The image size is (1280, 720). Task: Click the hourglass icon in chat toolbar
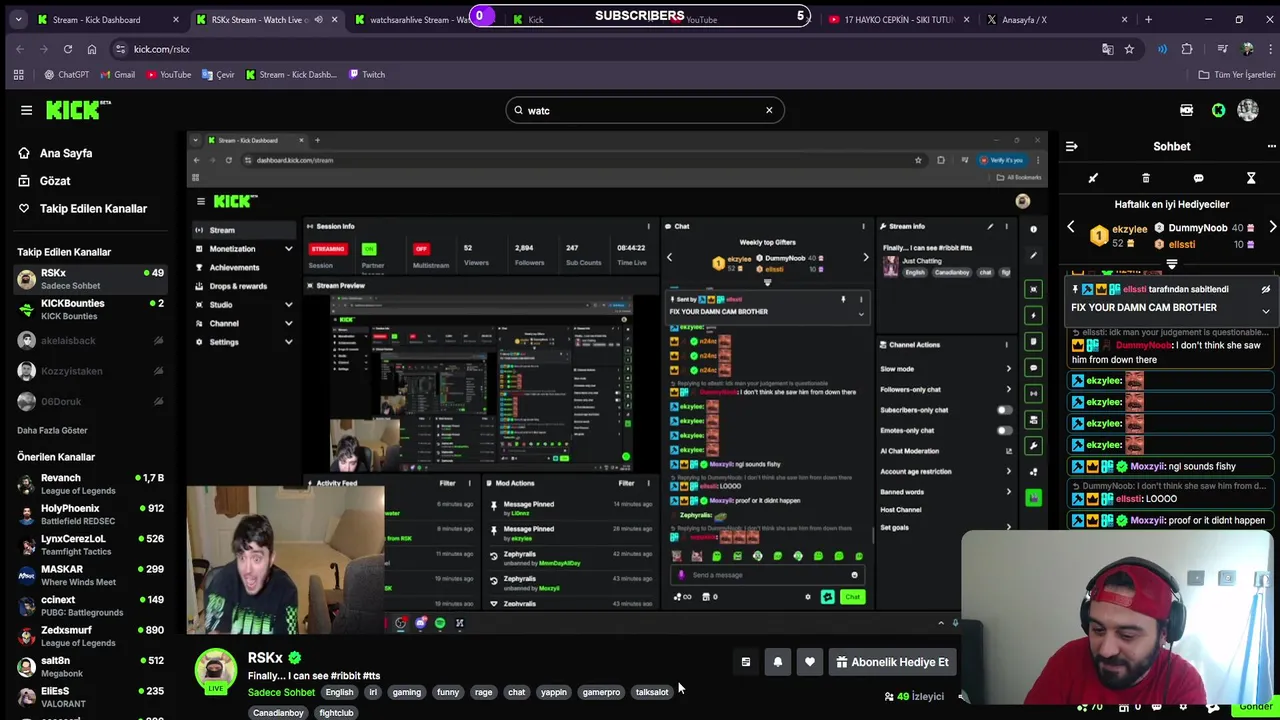(1251, 178)
